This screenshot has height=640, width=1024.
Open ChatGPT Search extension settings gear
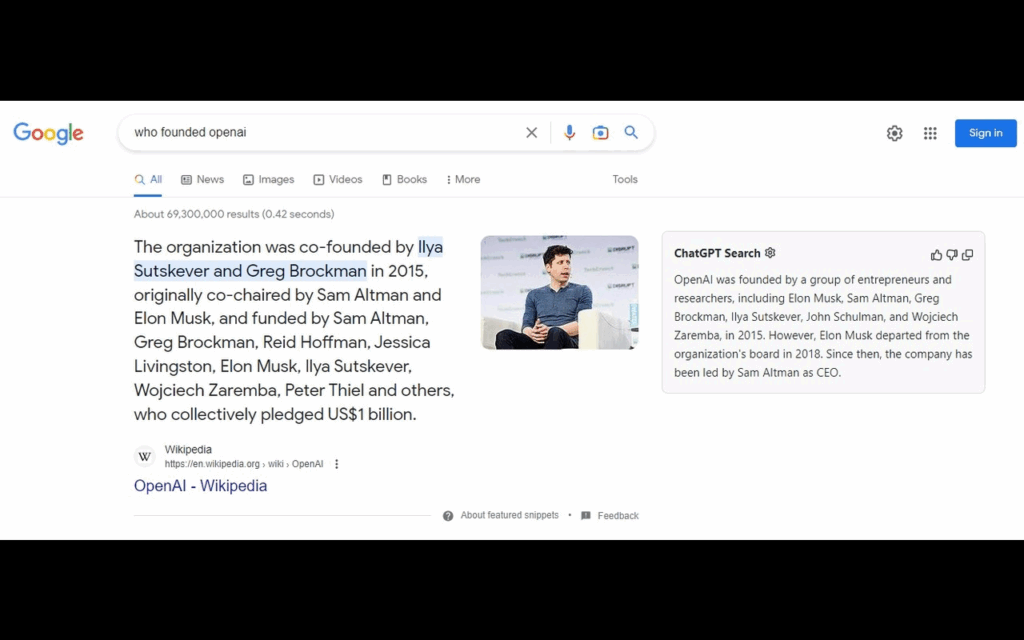tap(770, 253)
